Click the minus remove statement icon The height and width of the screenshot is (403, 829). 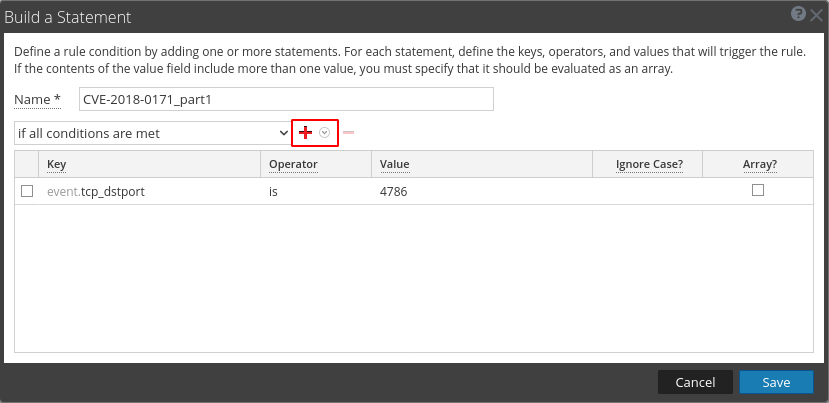point(348,133)
